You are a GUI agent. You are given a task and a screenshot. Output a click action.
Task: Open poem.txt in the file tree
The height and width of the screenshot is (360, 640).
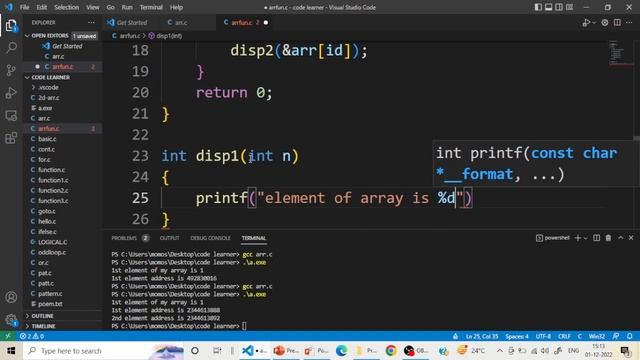coord(63,304)
